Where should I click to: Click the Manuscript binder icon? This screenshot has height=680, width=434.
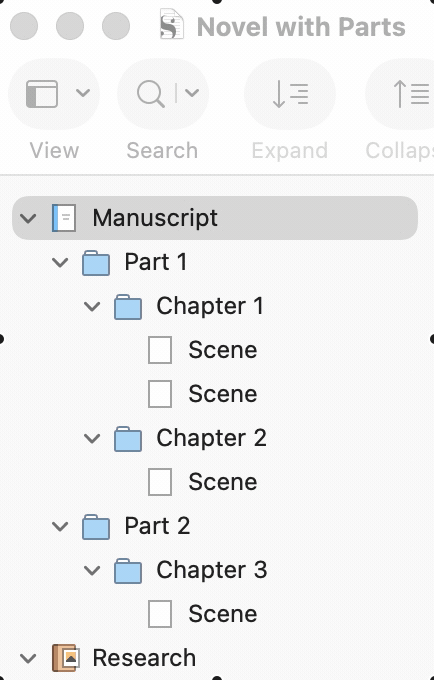tap(64, 218)
